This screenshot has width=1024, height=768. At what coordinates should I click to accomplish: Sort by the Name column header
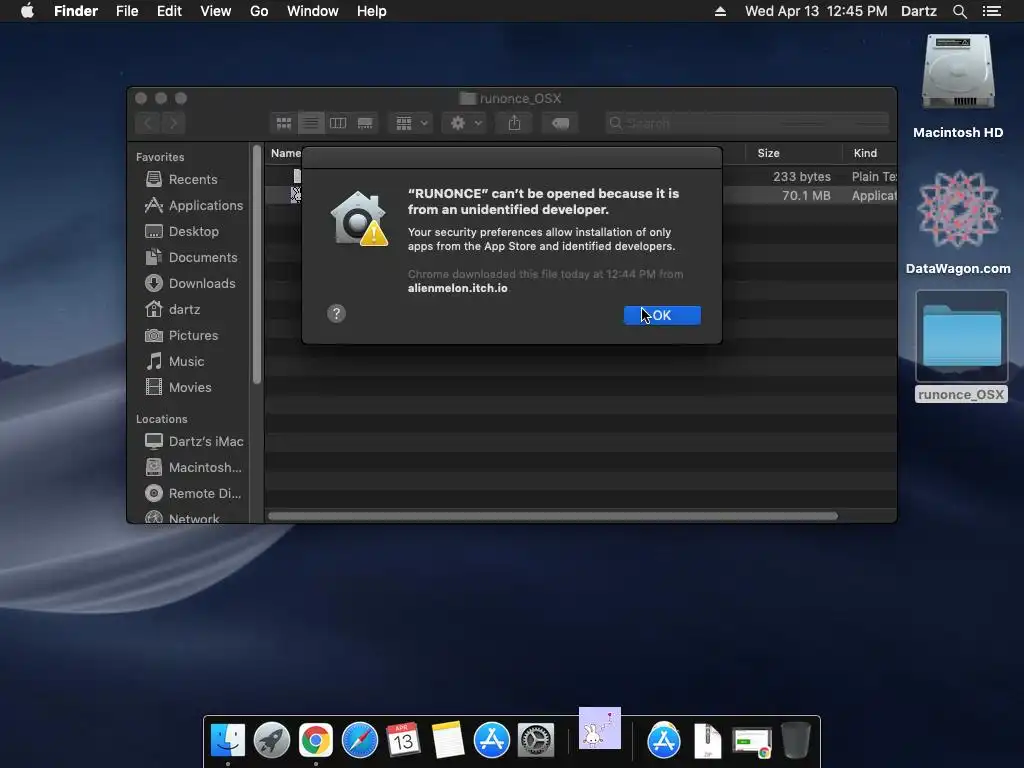point(286,153)
